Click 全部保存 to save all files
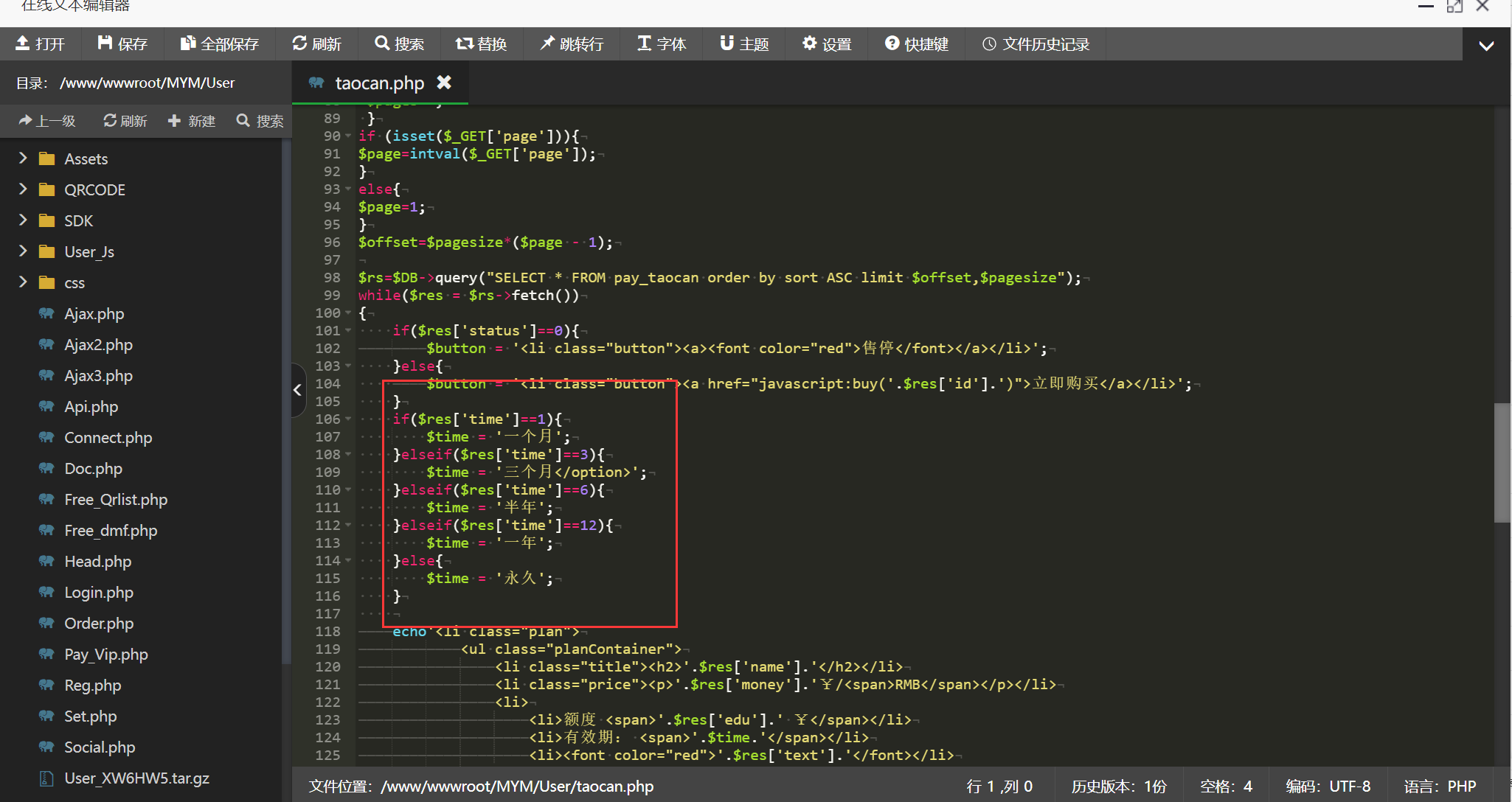This screenshot has height=802, width=1512. (220, 44)
